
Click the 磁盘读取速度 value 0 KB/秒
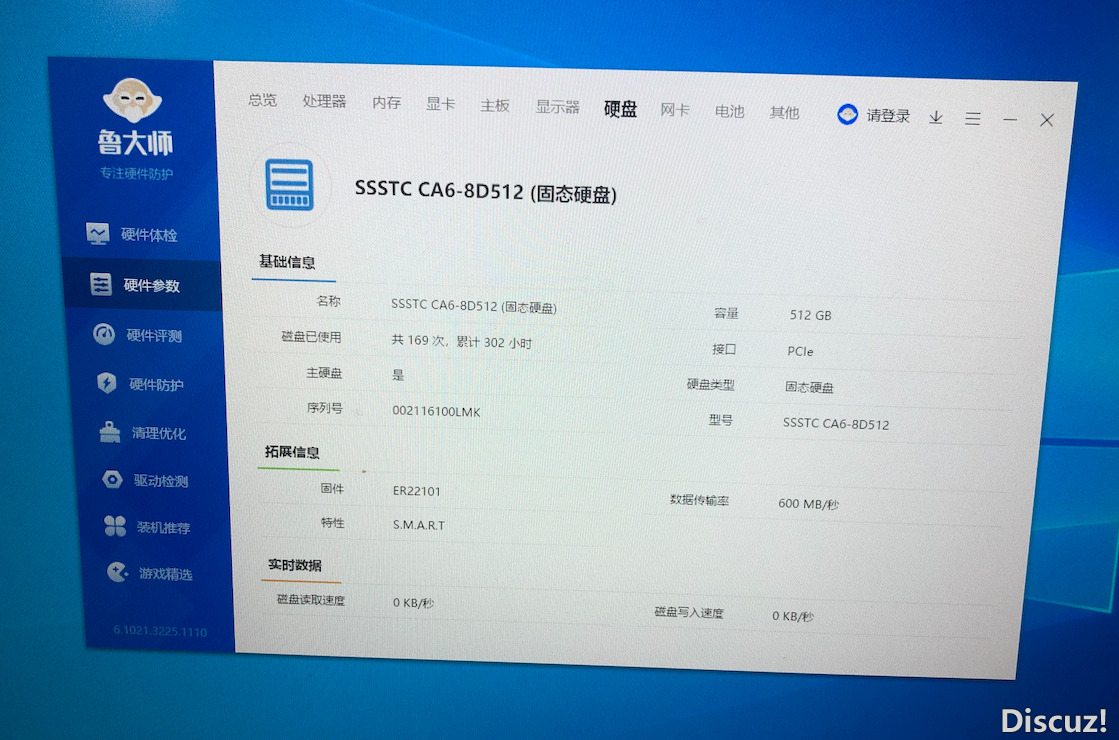point(413,602)
